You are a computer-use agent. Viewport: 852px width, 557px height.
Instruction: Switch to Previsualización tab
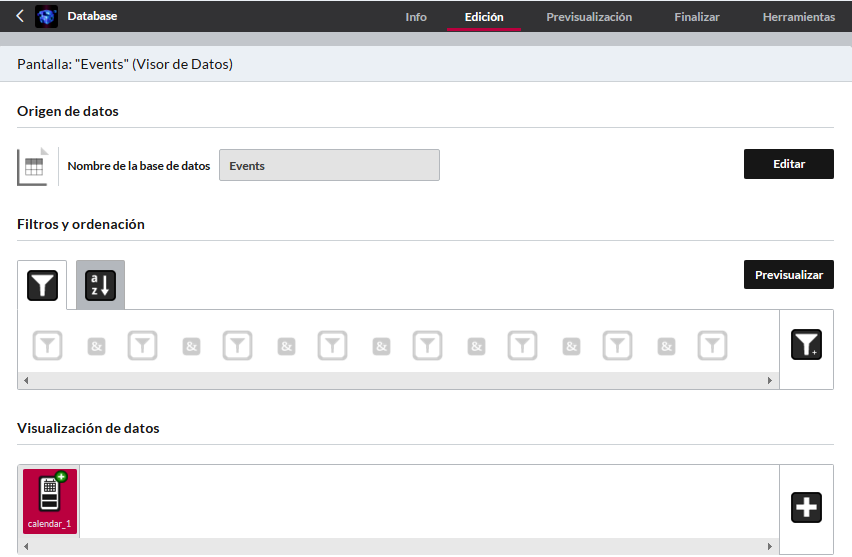pyautogui.click(x=589, y=17)
